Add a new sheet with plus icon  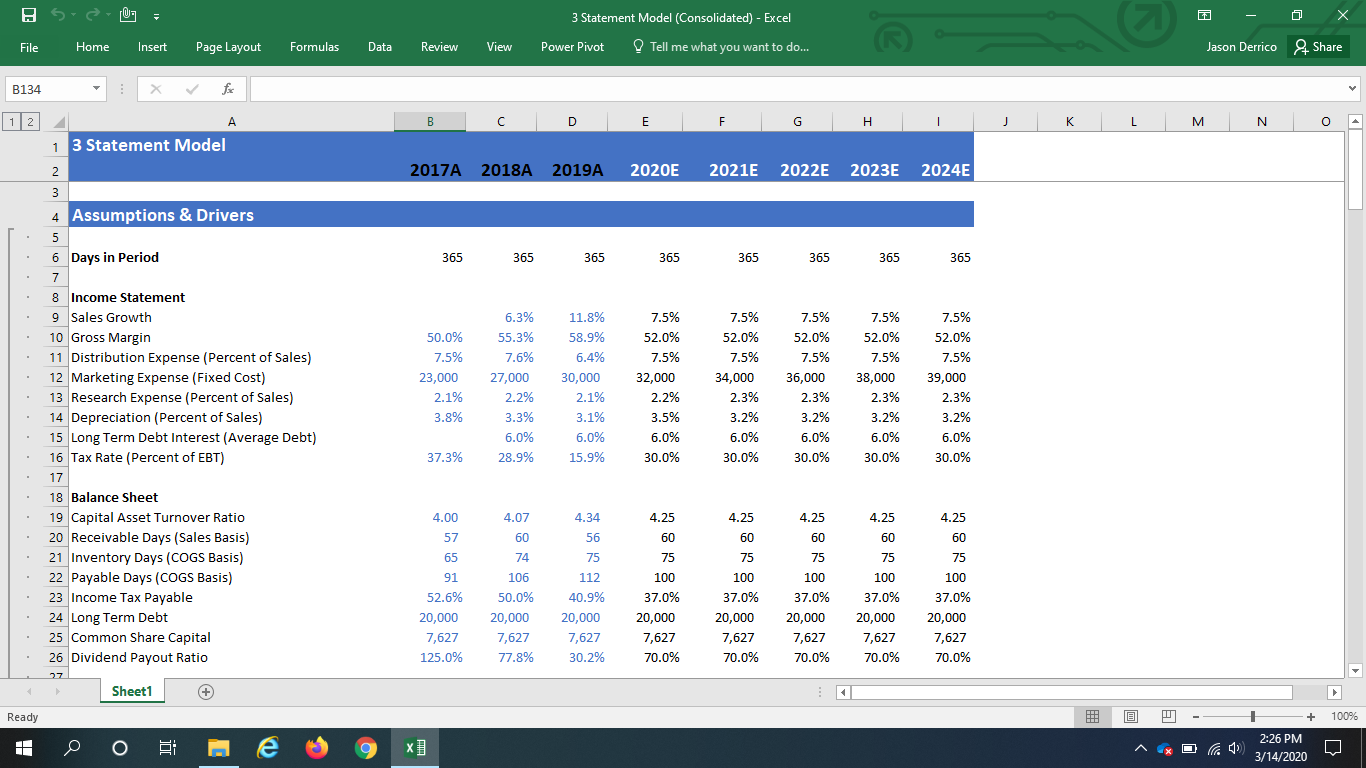206,692
